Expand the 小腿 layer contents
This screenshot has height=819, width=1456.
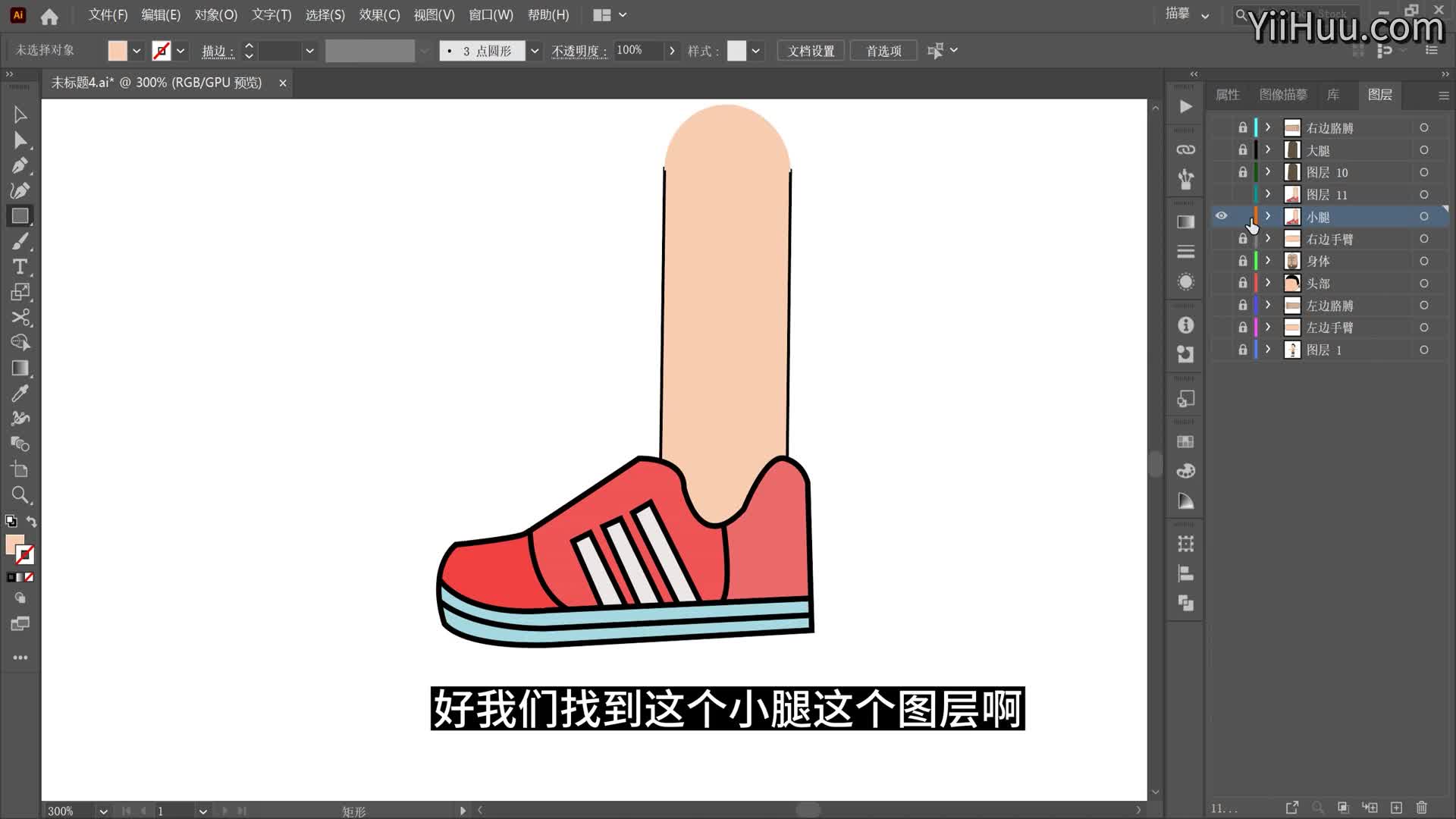point(1267,216)
